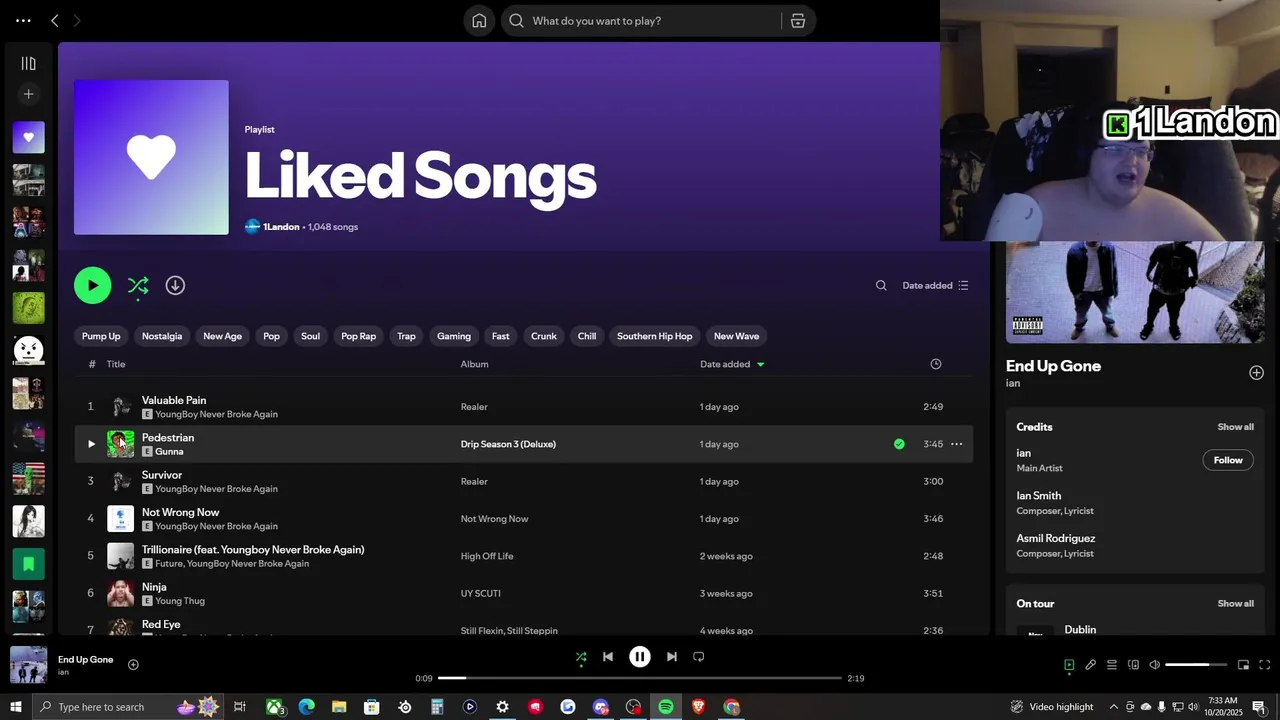Screen dimensions: 1280x720
Task: Add now-playing End Up Gone to Liked Songs
Action: click(x=133, y=665)
